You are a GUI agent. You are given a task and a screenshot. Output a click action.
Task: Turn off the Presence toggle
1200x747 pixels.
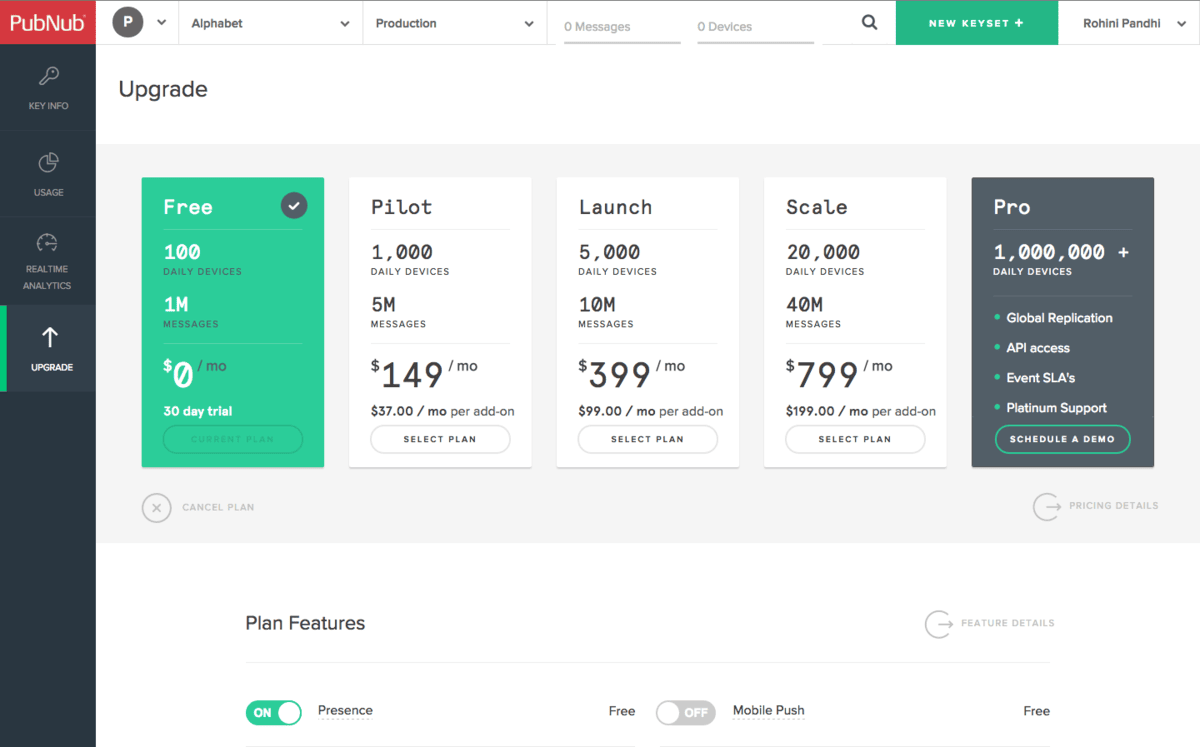coord(273,712)
